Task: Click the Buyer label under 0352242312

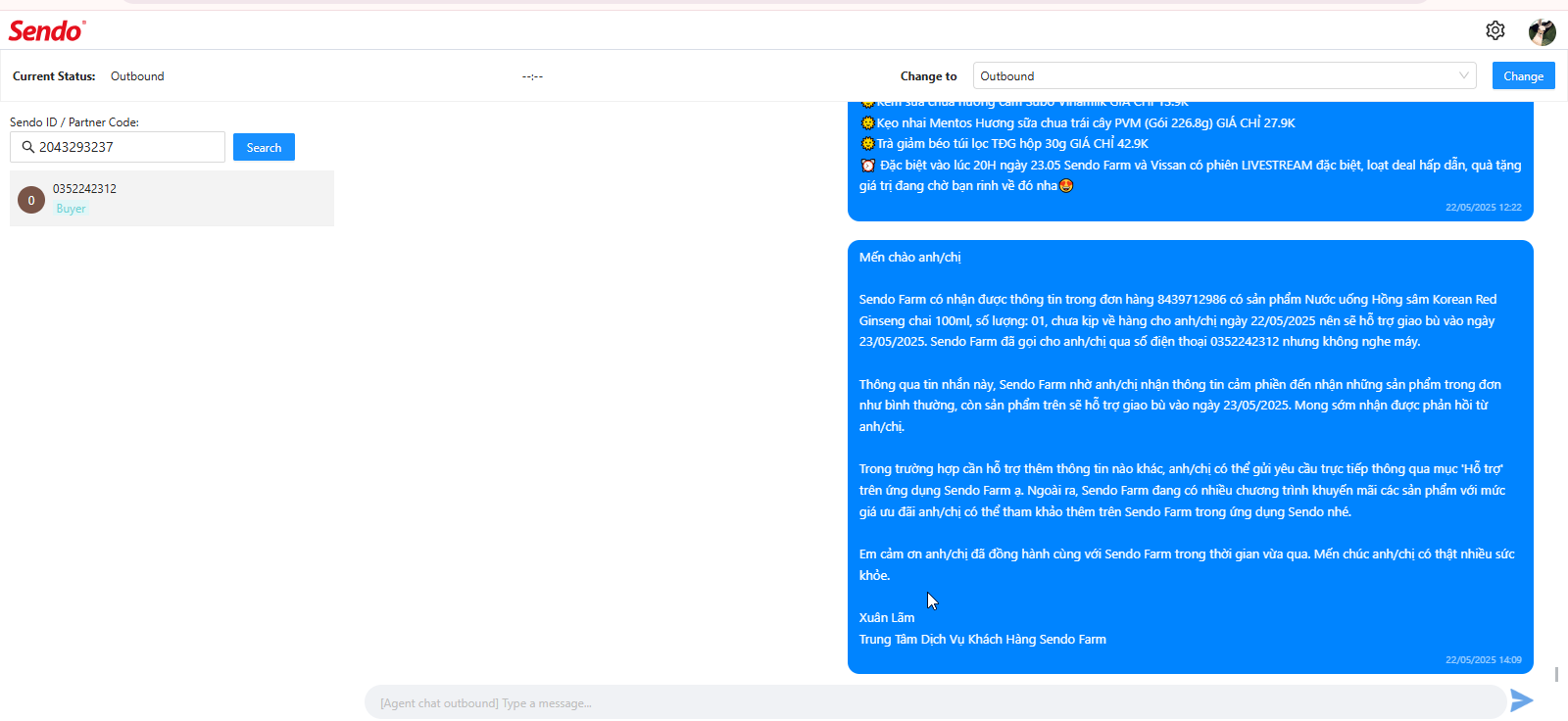Action: coord(71,209)
